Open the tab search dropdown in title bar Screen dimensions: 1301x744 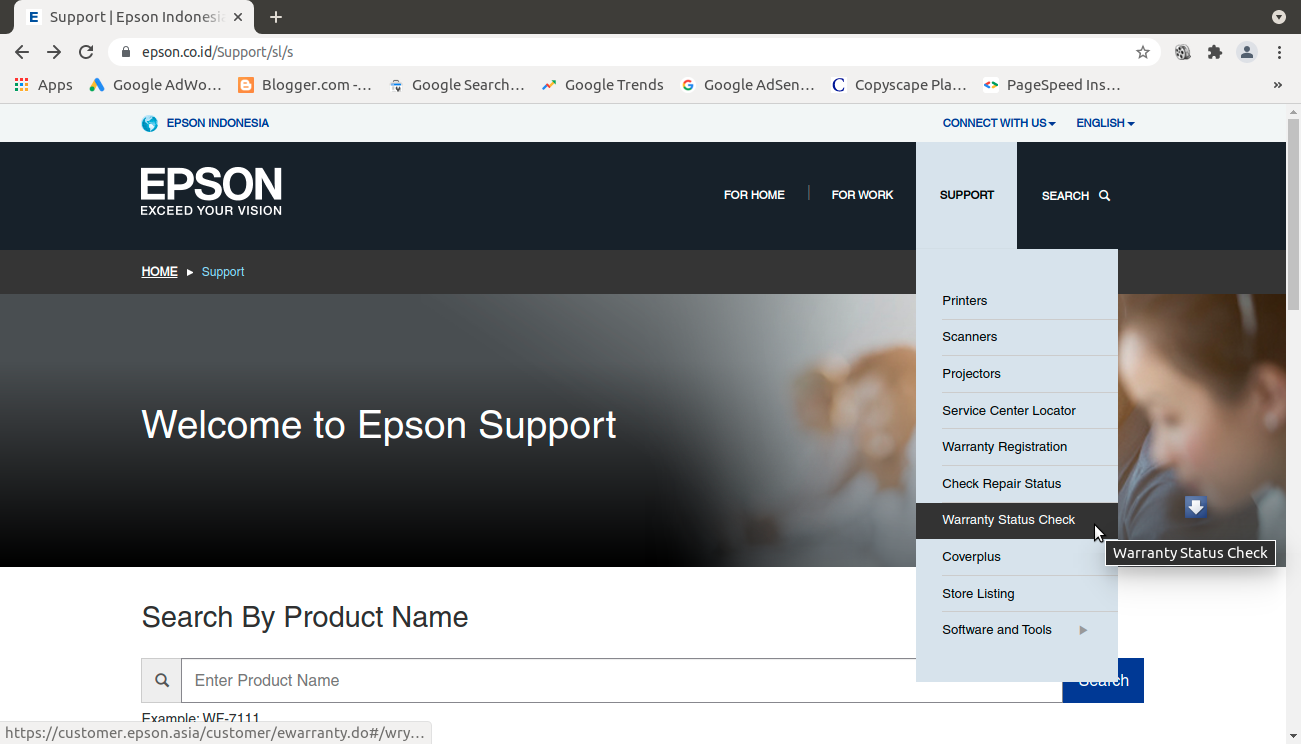1279,17
